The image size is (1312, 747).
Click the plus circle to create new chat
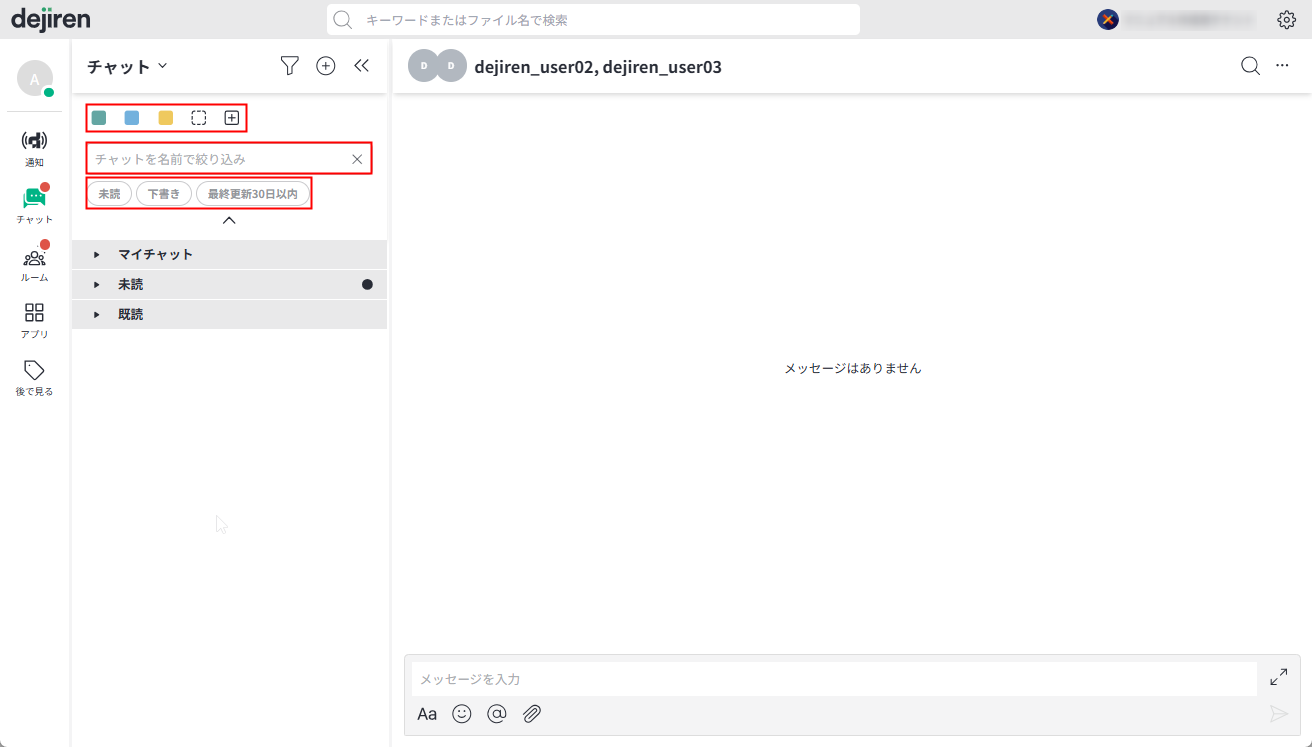coord(326,66)
